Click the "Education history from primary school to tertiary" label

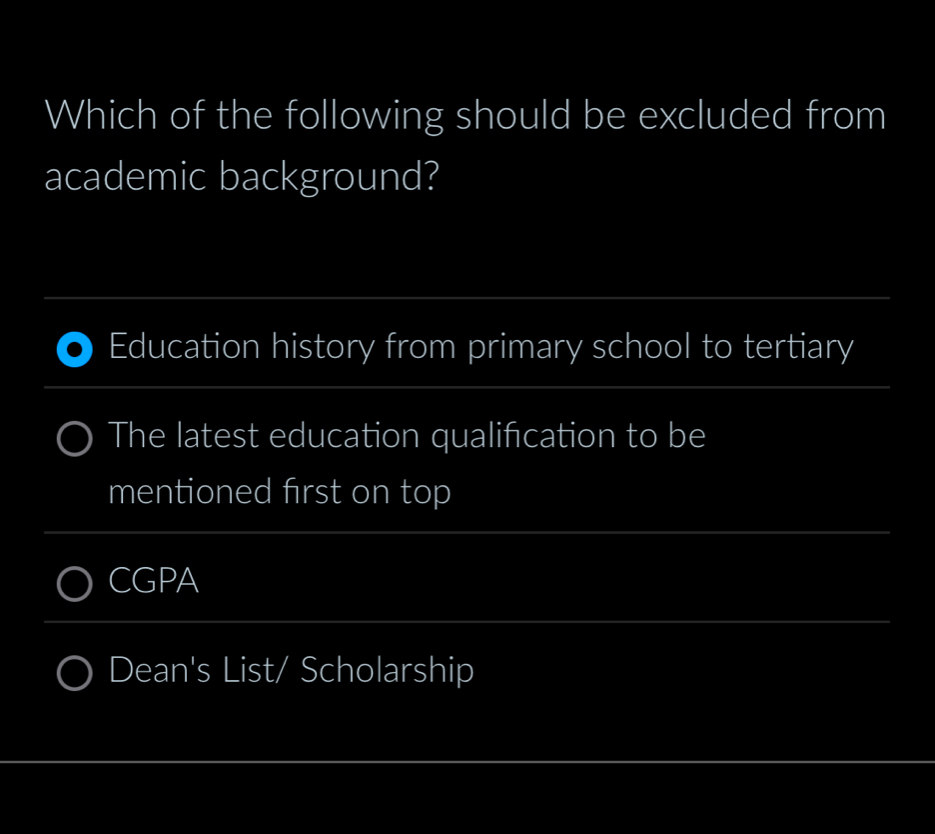coord(481,347)
